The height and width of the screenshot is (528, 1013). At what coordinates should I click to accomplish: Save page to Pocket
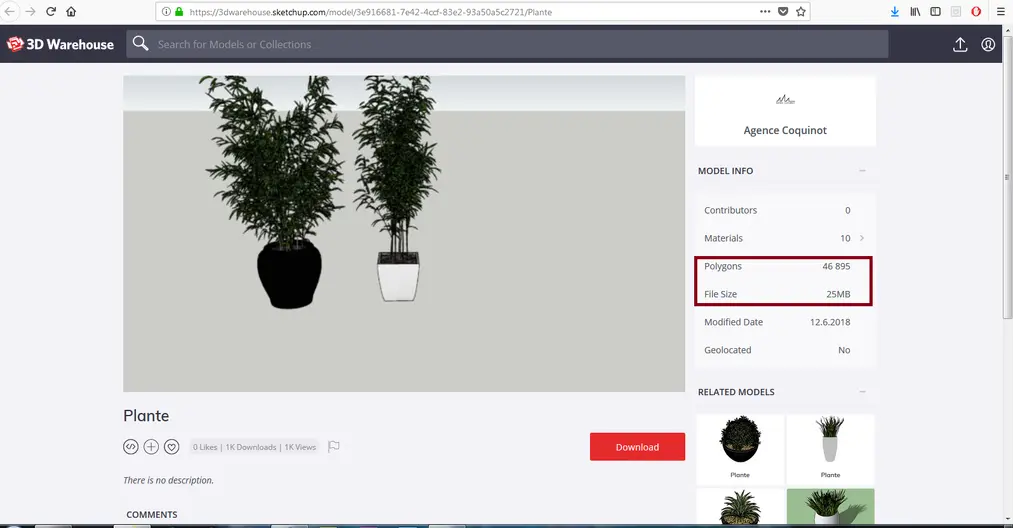tap(783, 12)
